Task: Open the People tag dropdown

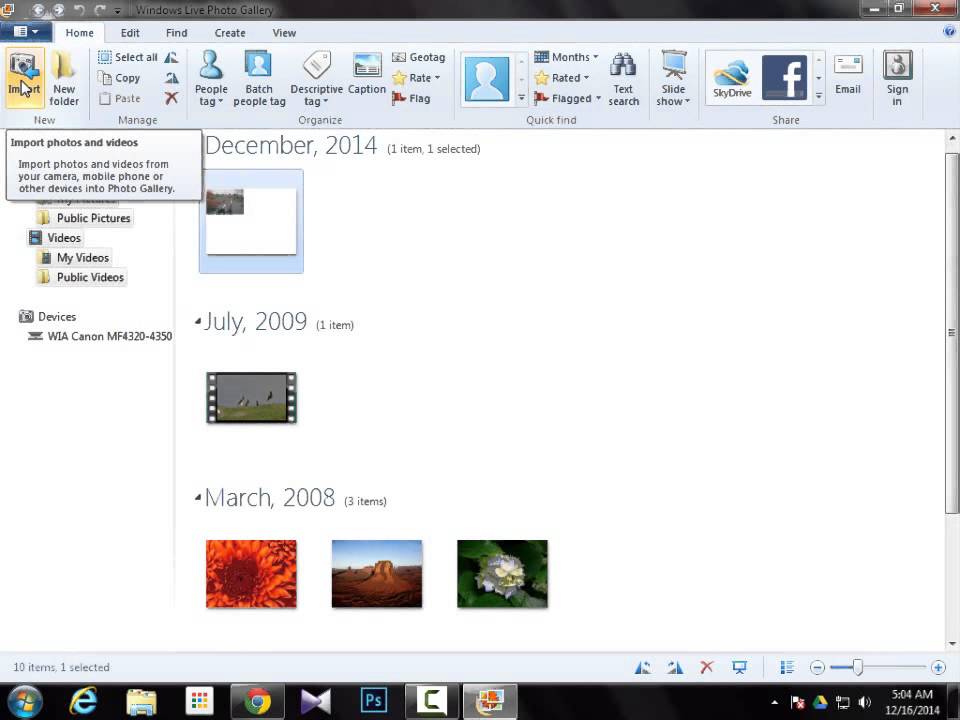Action: point(211,78)
